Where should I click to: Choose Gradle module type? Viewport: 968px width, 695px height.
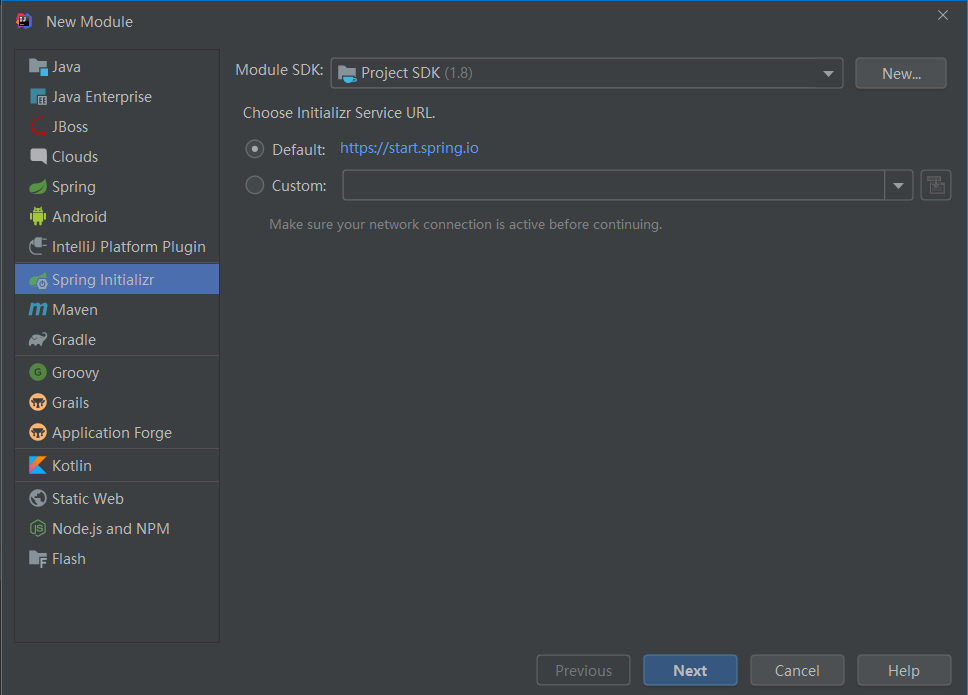[117, 339]
